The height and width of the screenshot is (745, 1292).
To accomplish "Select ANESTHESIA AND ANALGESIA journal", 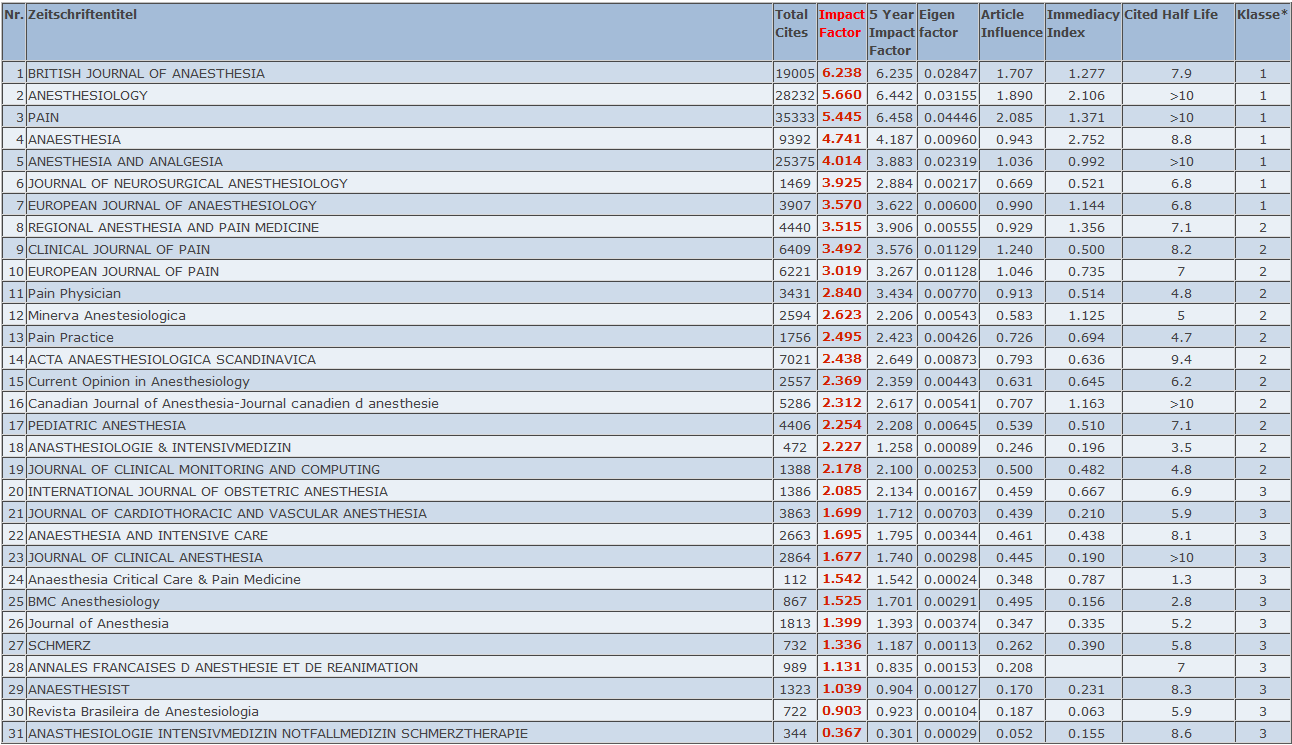I will tap(125, 162).
